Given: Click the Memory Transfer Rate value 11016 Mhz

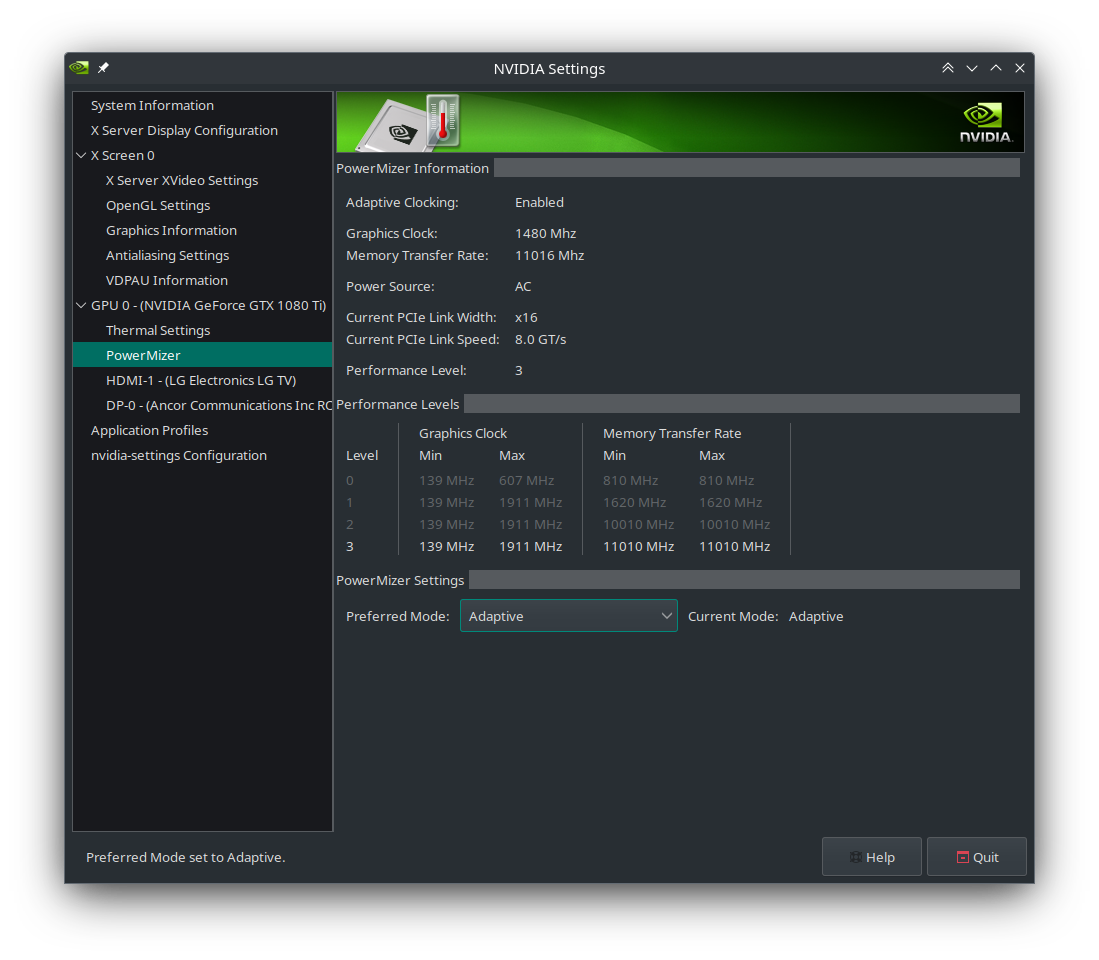Looking at the screenshot, I should [550, 256].
